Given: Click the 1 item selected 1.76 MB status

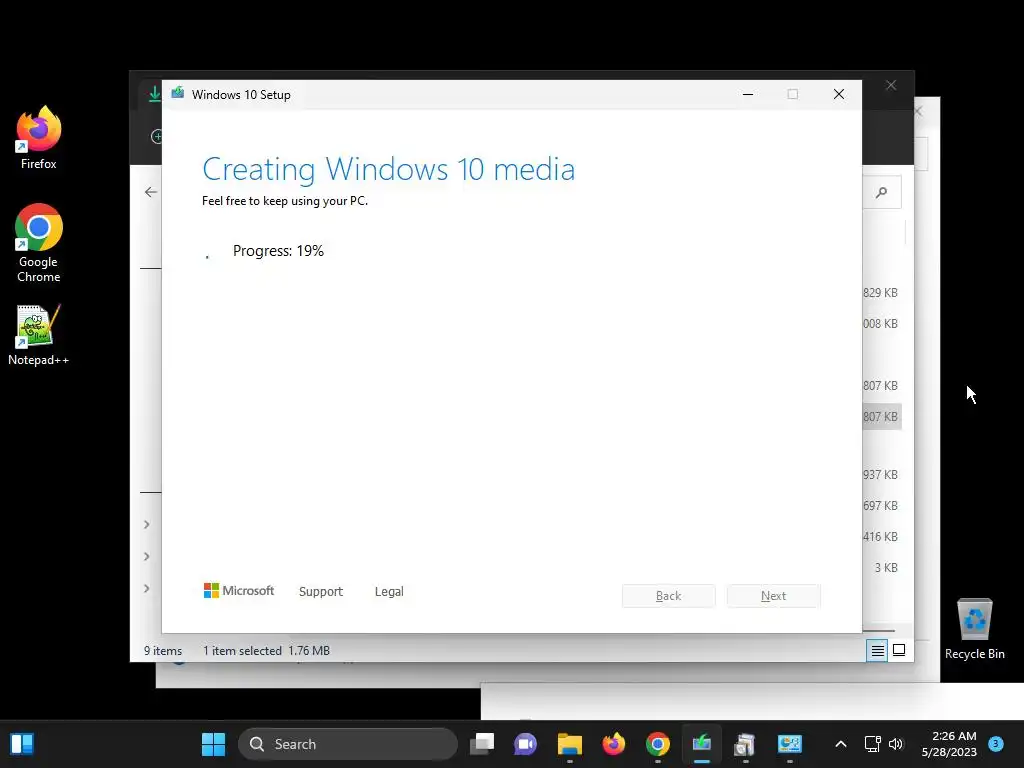Looking at the screenshot, I should (x=266, y=651).
